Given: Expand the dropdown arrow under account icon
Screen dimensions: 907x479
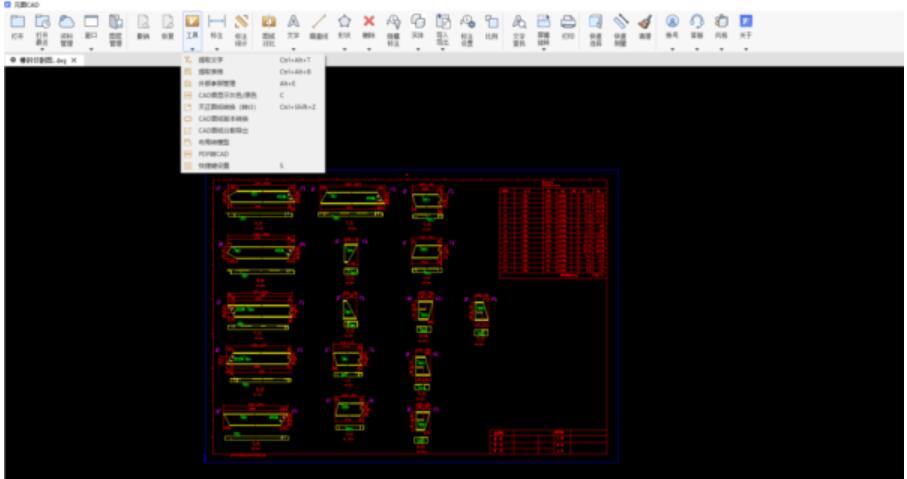Looking at the screenshot, I should coord(672,47).
